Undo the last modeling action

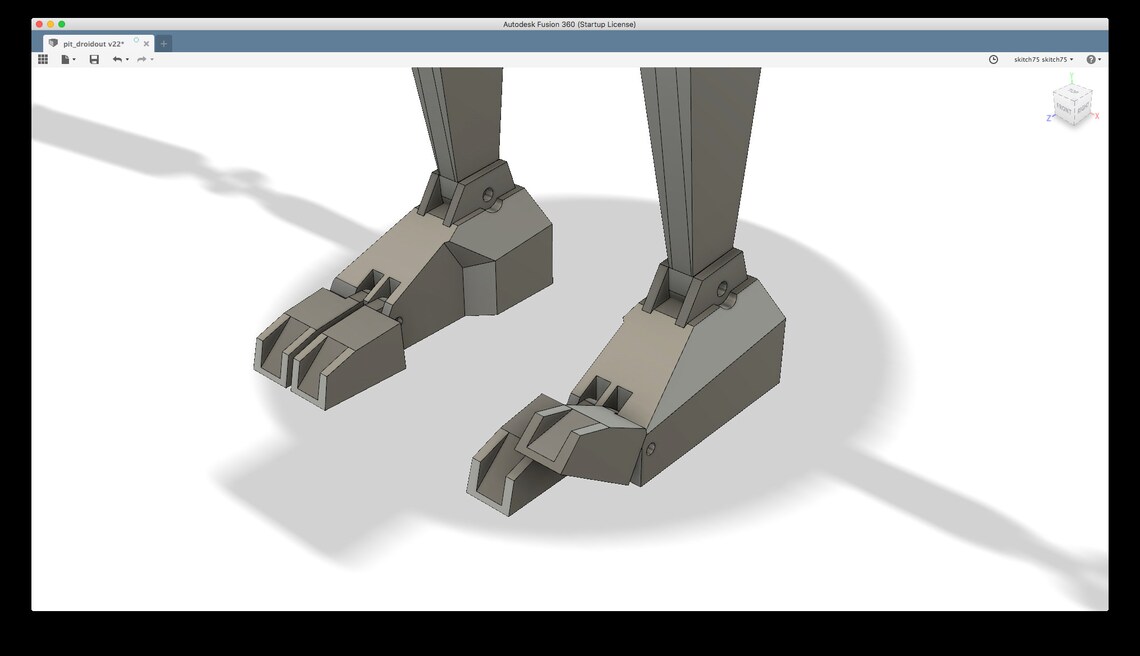click(x=117, y=59)
